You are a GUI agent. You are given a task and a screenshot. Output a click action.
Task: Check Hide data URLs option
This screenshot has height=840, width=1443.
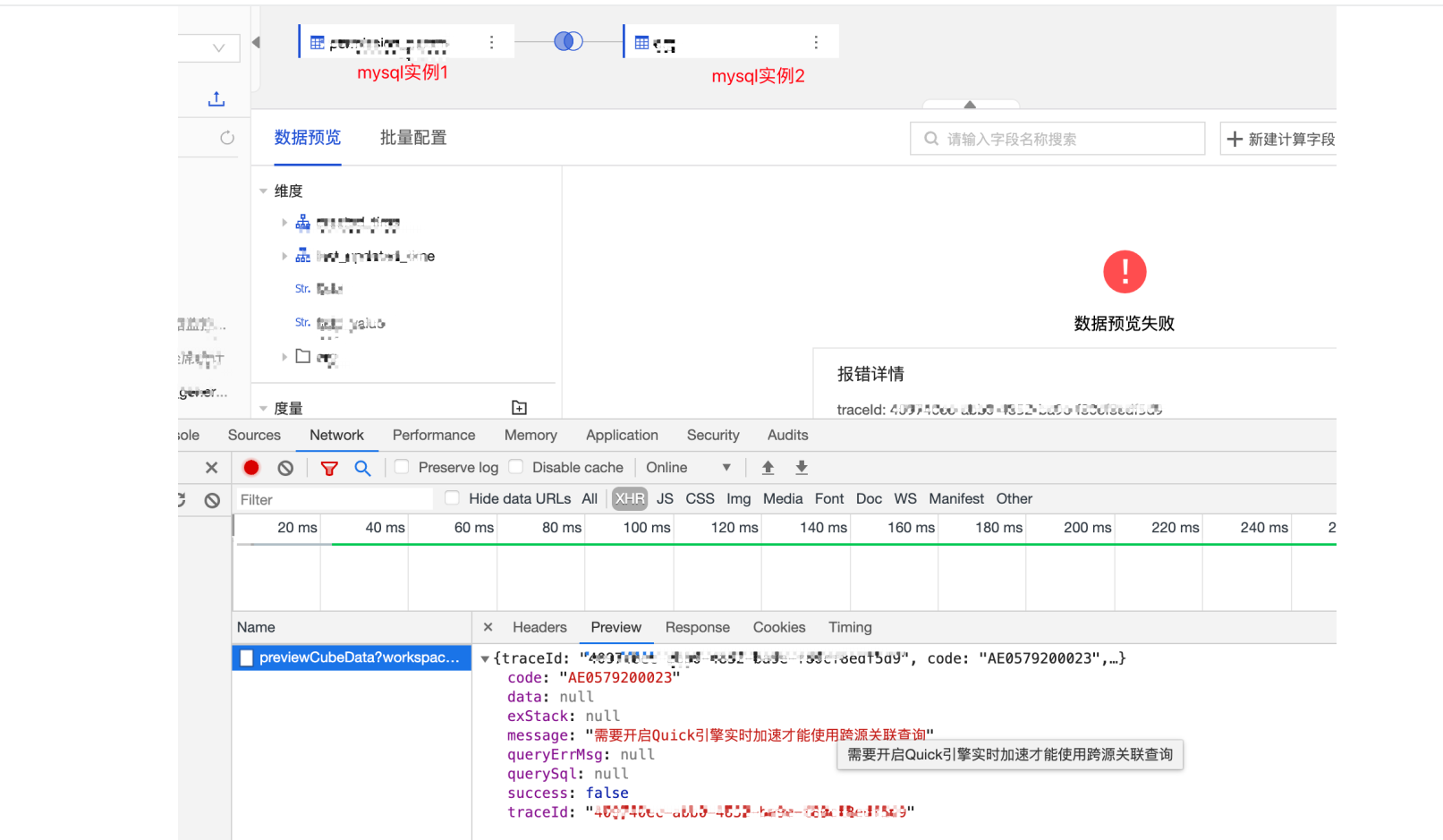coord(453,498)
